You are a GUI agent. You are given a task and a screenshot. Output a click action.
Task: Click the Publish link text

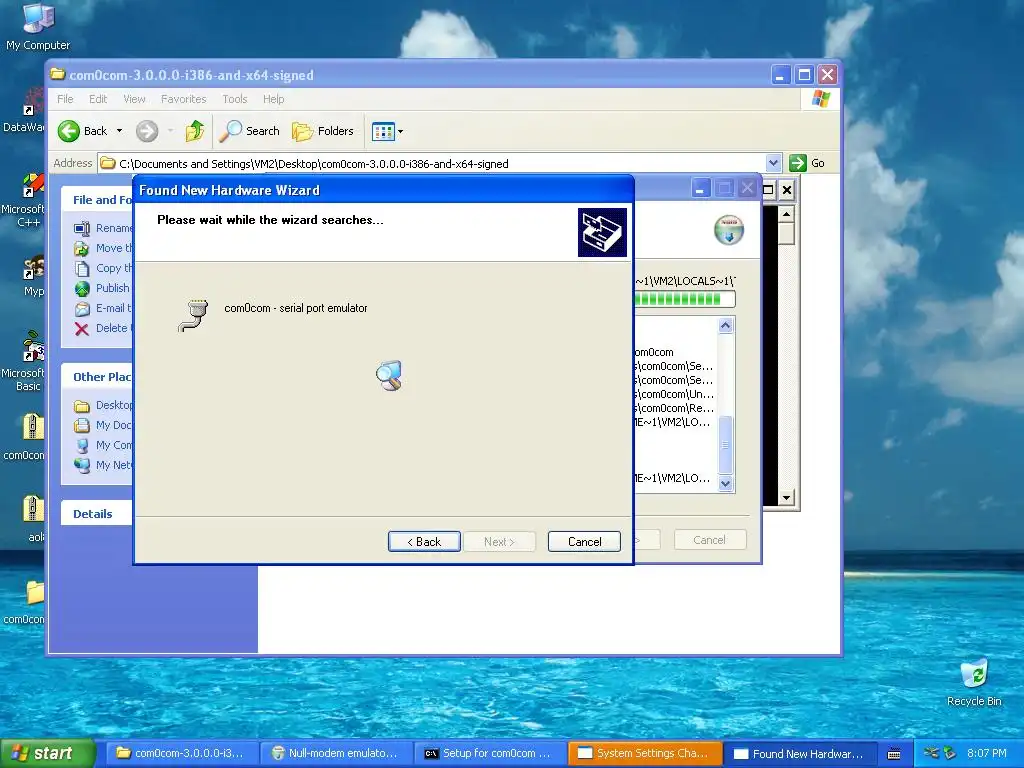(112, 288)
